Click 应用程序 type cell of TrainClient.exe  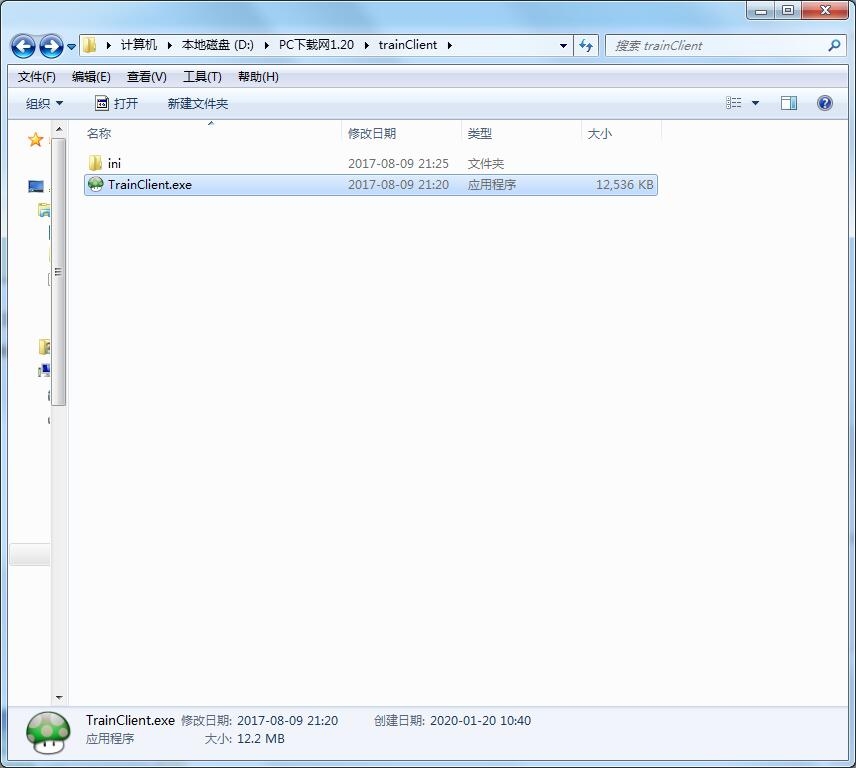[491, 184]
